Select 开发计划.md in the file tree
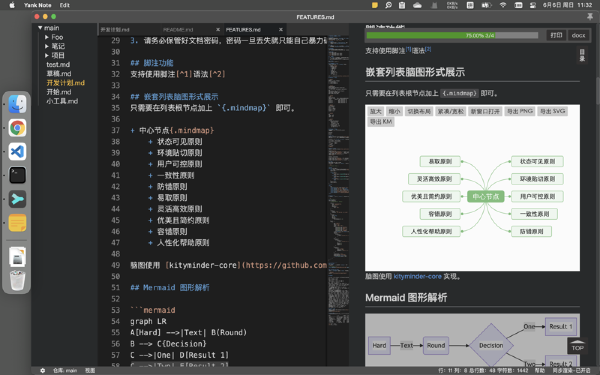 [65, 83]
